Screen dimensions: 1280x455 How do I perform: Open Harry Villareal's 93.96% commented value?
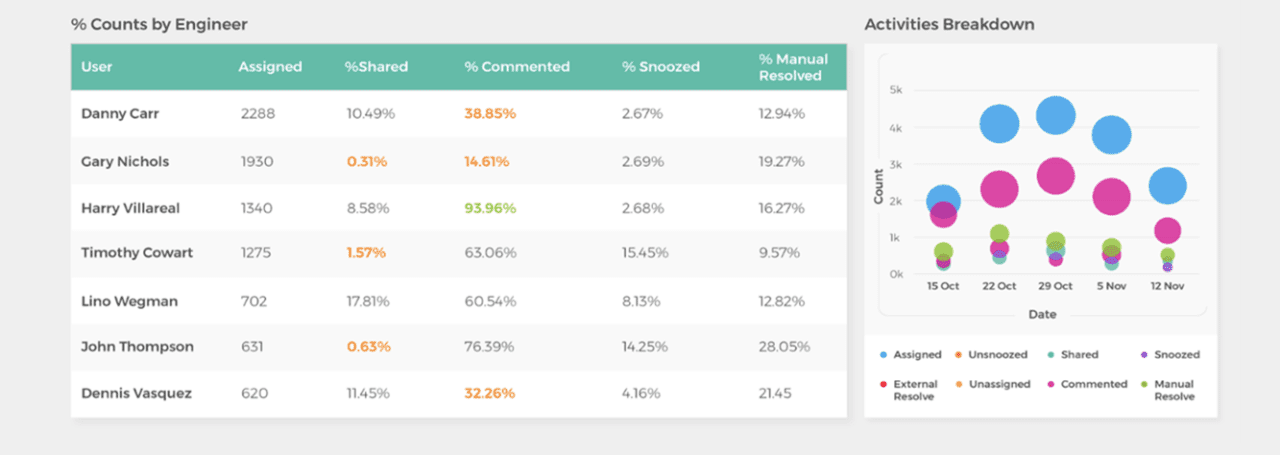(490, 208)
